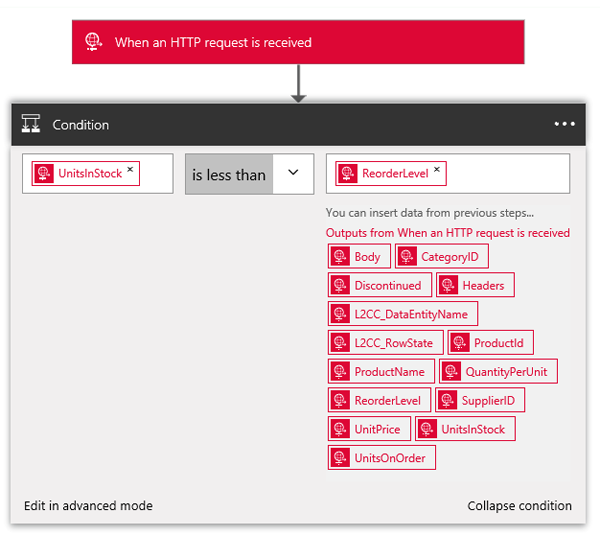Add the UnitsOnOrder token
Screen dimensions: 600x536
point(381,458)
